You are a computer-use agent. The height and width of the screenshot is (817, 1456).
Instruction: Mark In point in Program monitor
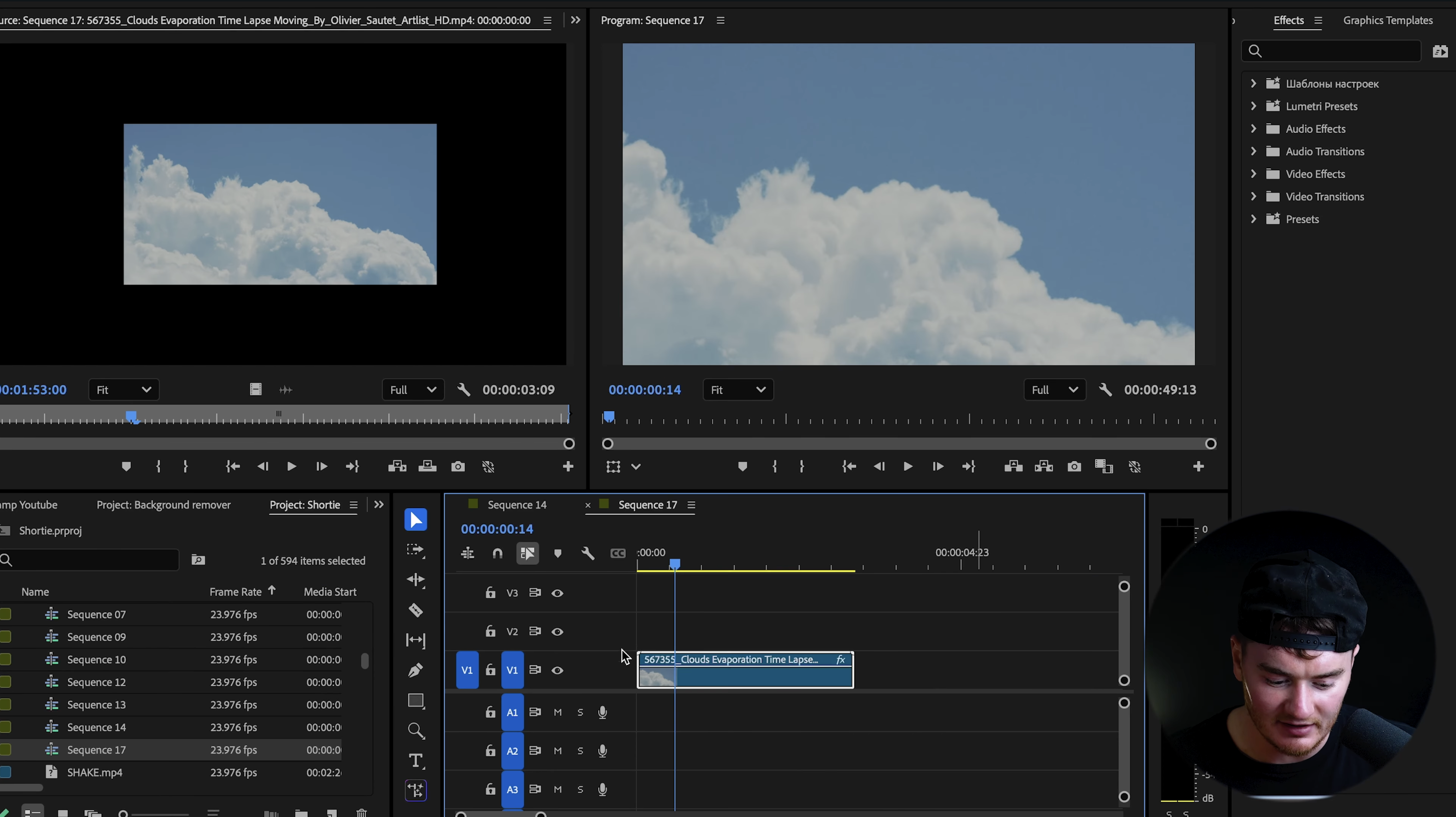pyautogui.click(x=775, y=467)
